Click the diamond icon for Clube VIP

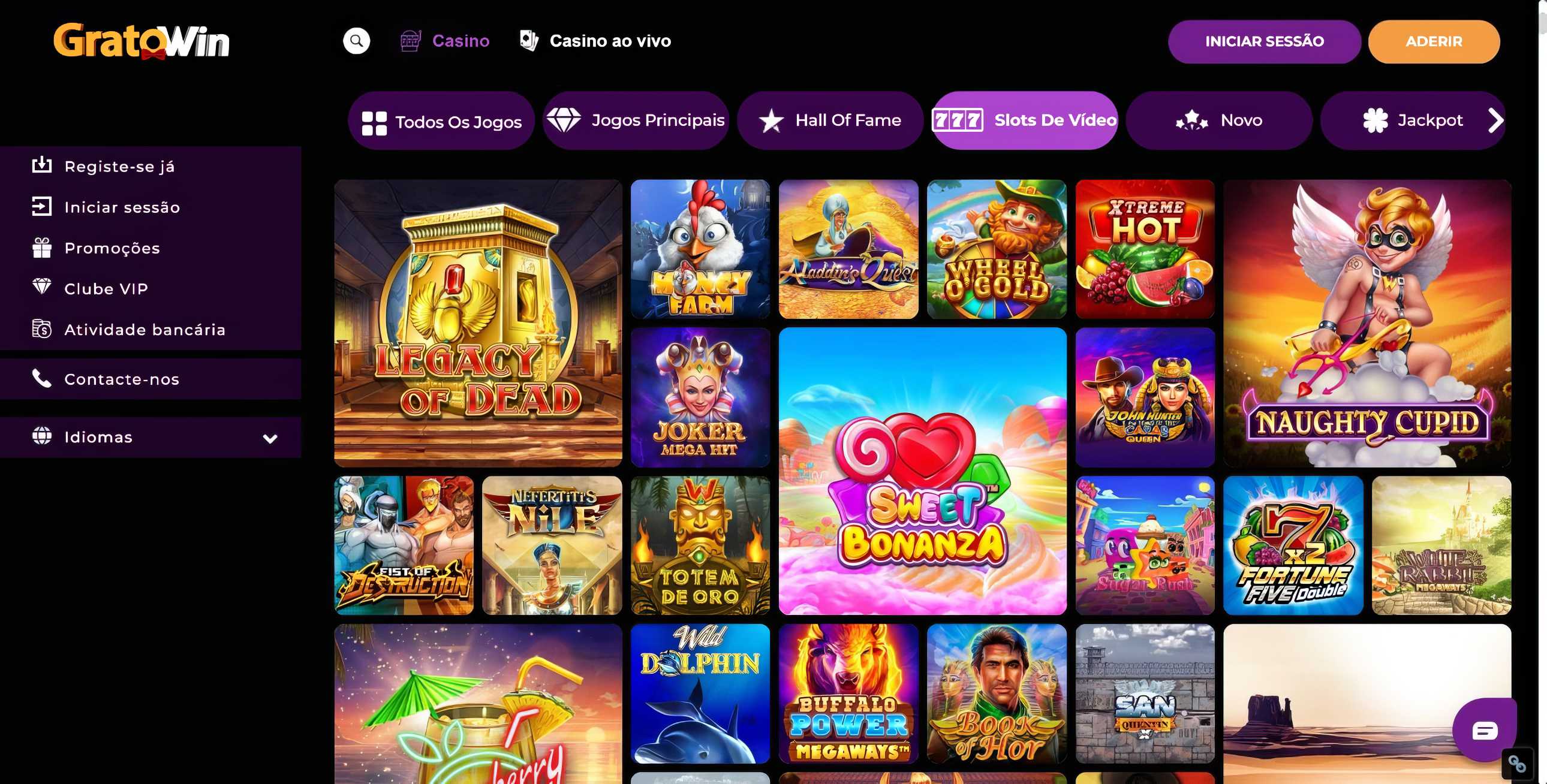tap(41, 287)
